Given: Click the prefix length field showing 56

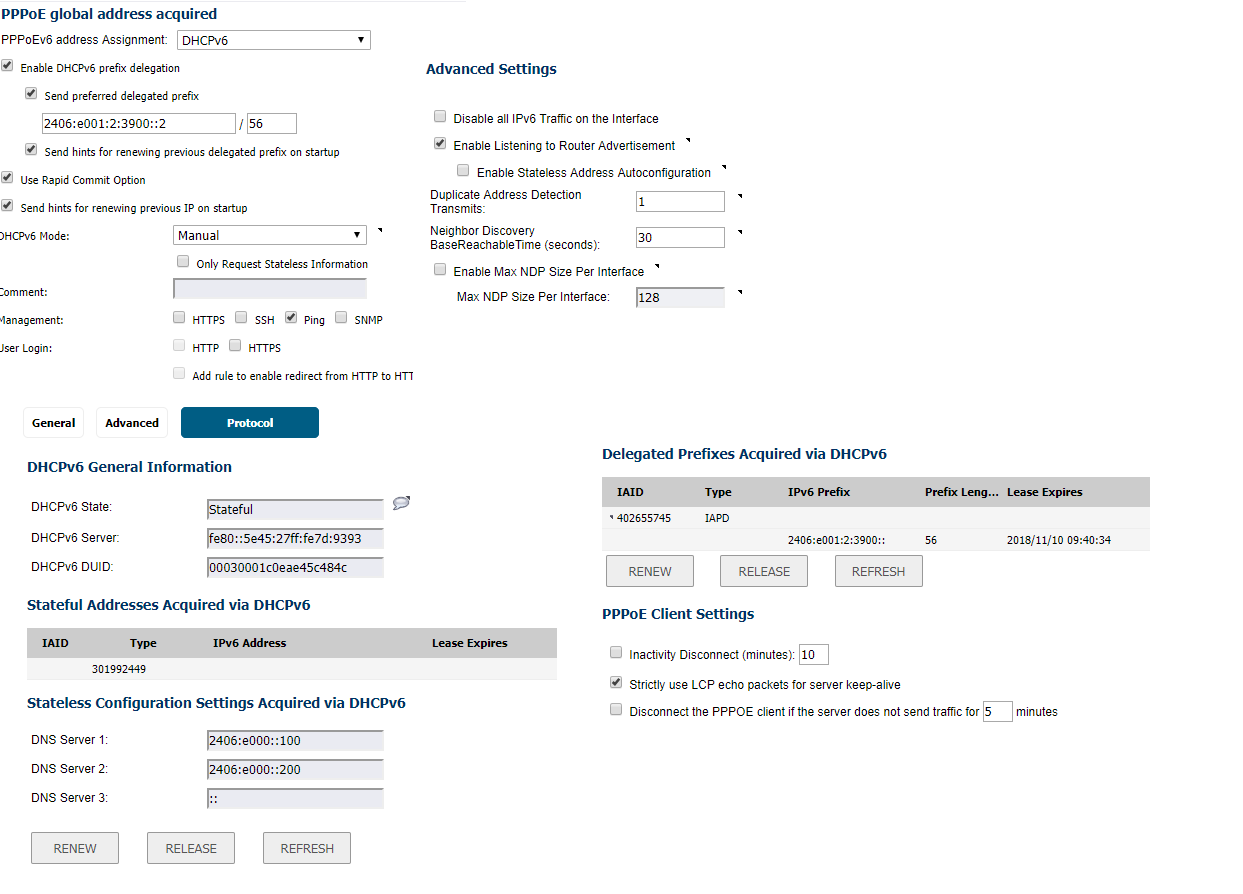Looking at the screenshot, I should [x=272, y=123].
